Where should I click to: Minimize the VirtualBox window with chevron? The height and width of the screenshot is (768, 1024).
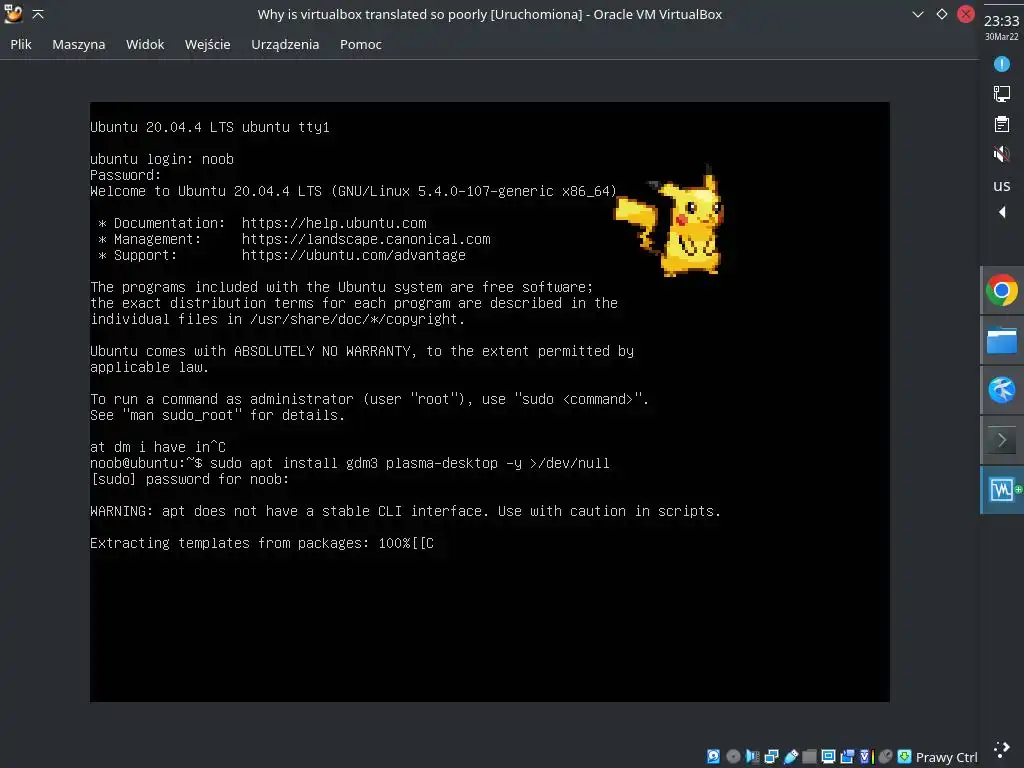pos(918,14)
